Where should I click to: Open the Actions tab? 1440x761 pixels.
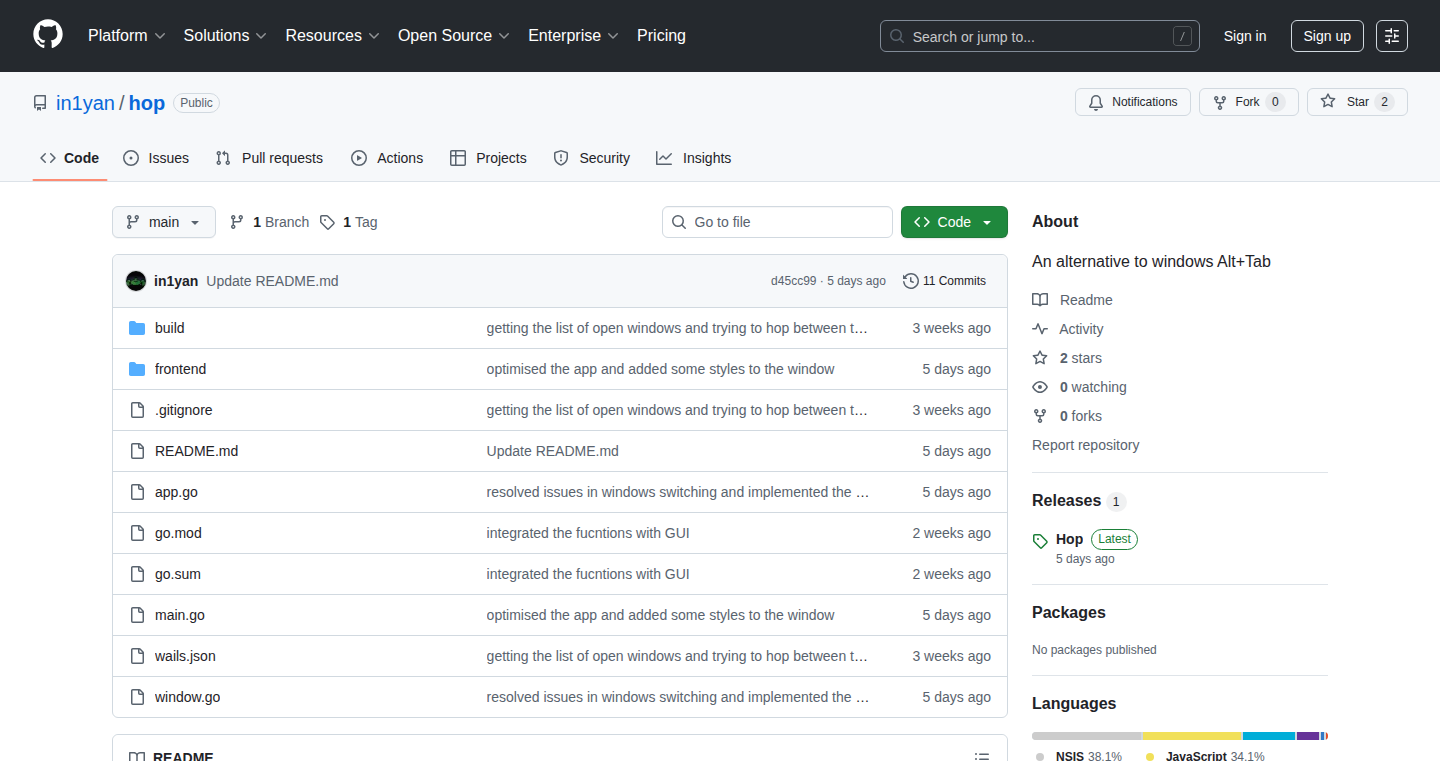(x=387, y=158)
